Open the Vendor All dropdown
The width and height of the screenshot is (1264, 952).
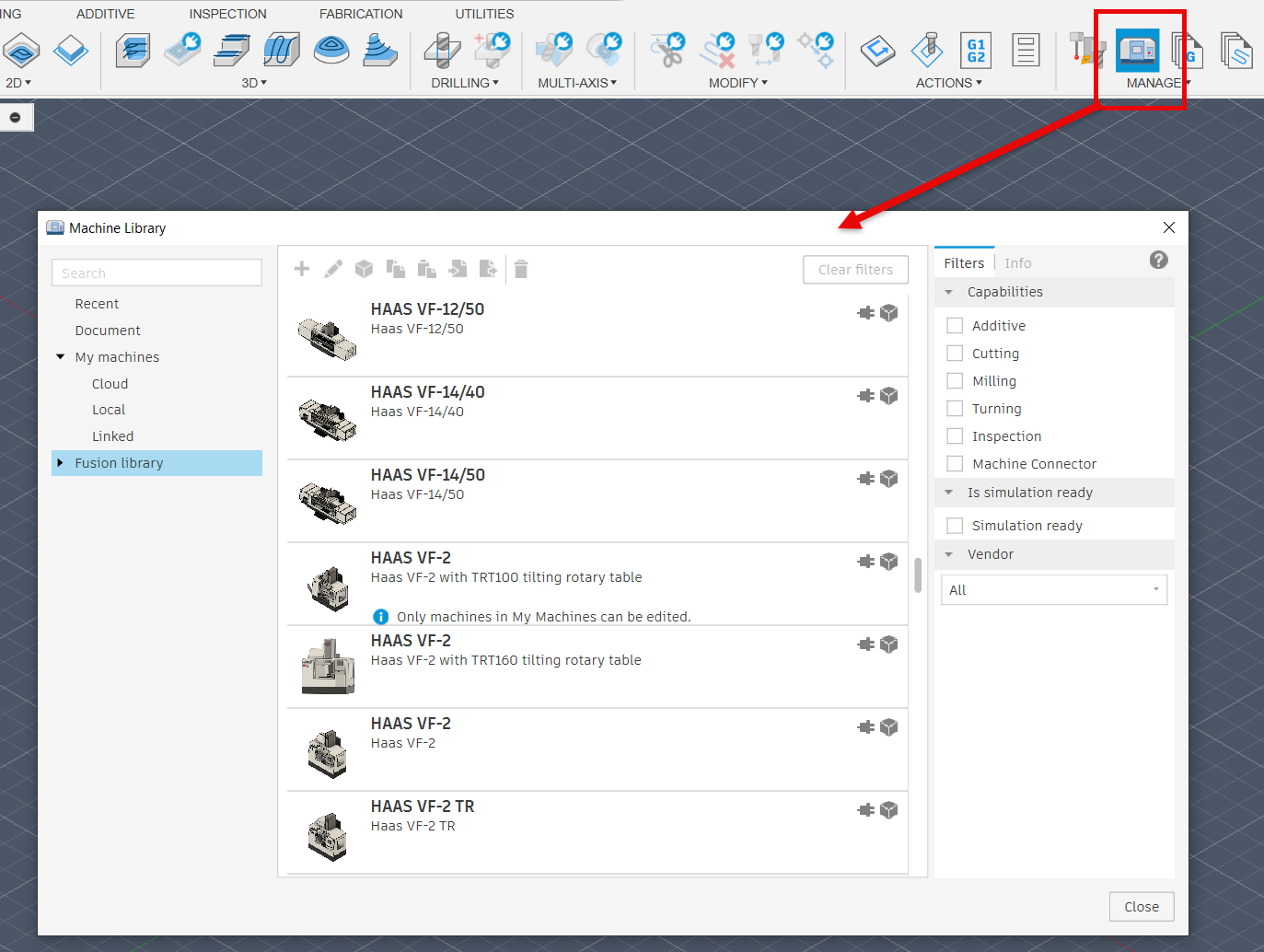[x=1053, y=589]
